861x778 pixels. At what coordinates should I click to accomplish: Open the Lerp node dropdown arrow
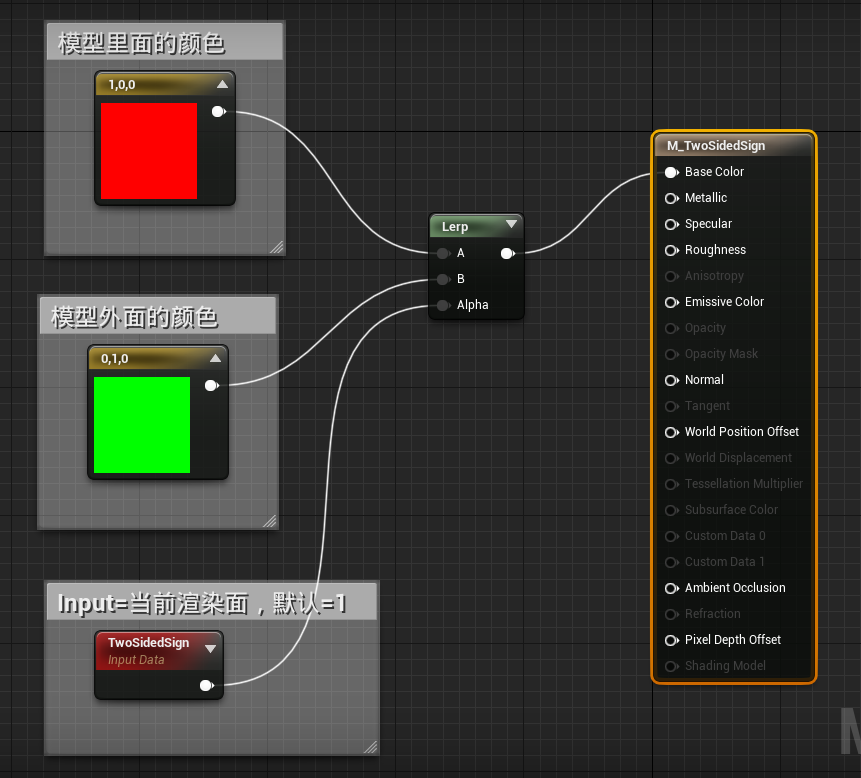click(511, 224)
